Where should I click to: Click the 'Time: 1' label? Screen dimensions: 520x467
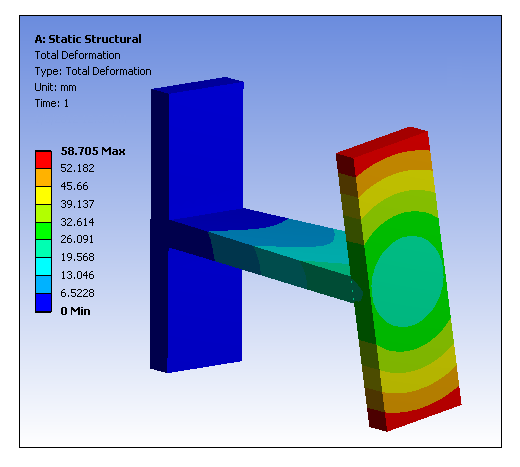click(x=51, y=103)
